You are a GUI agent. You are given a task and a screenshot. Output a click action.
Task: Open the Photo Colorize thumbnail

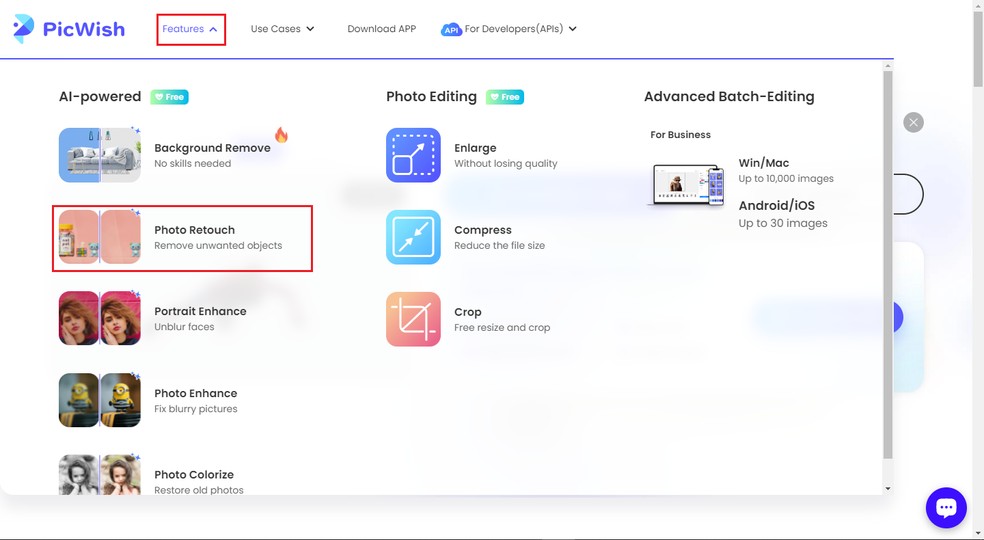100,475
